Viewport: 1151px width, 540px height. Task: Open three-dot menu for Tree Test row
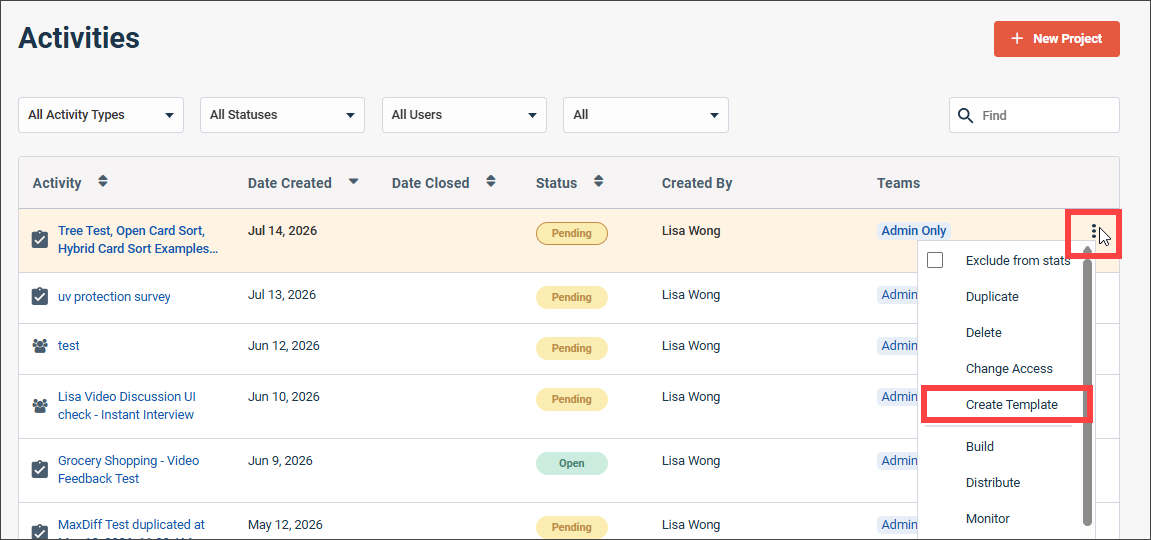tap(1094, 232)
